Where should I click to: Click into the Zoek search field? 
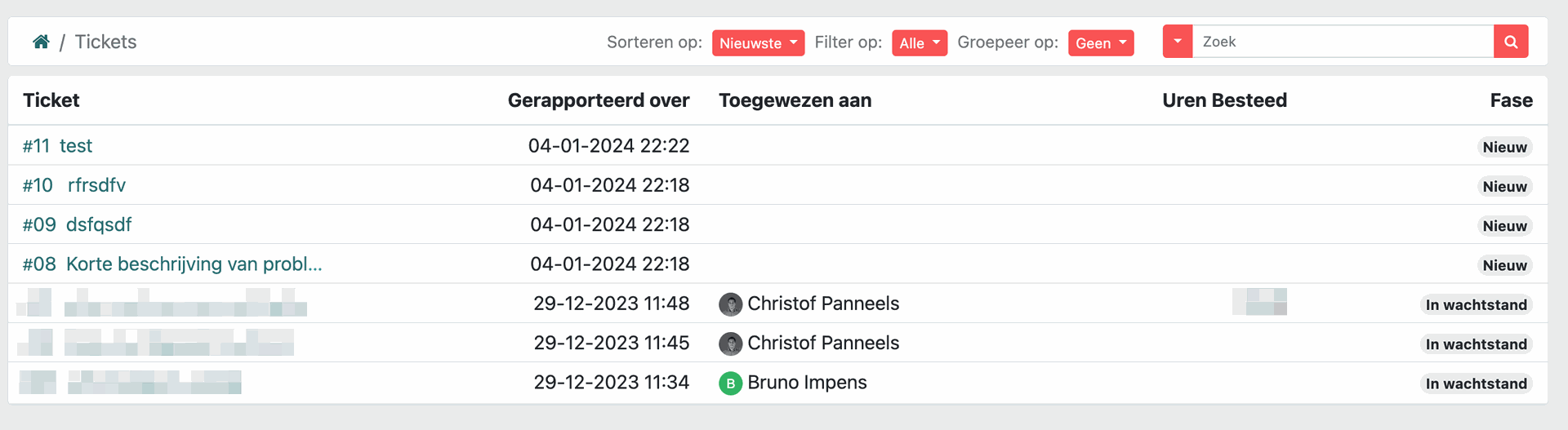point(1343,42)
